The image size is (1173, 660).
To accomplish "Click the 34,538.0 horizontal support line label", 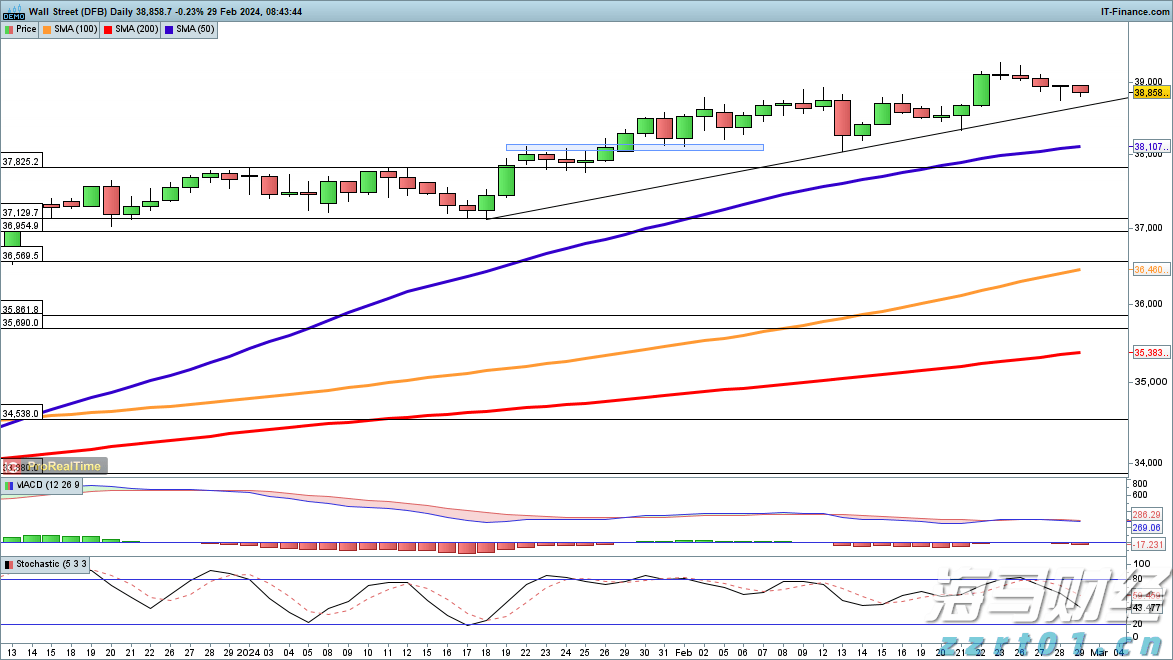I will click(x=21, y=413).
